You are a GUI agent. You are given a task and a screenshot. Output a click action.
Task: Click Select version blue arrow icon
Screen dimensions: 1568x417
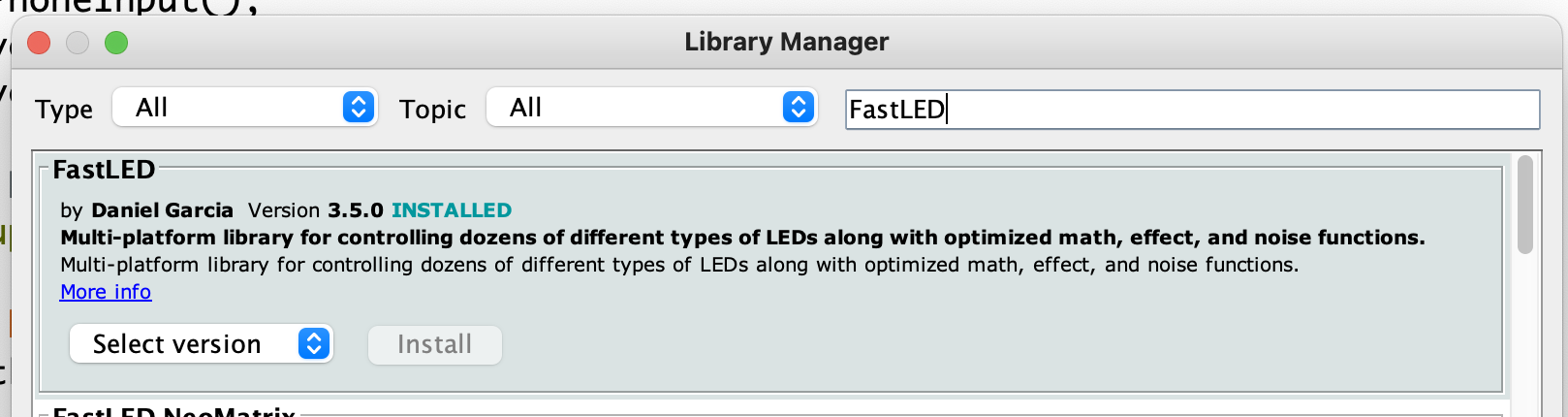click(x=313, y=344)
